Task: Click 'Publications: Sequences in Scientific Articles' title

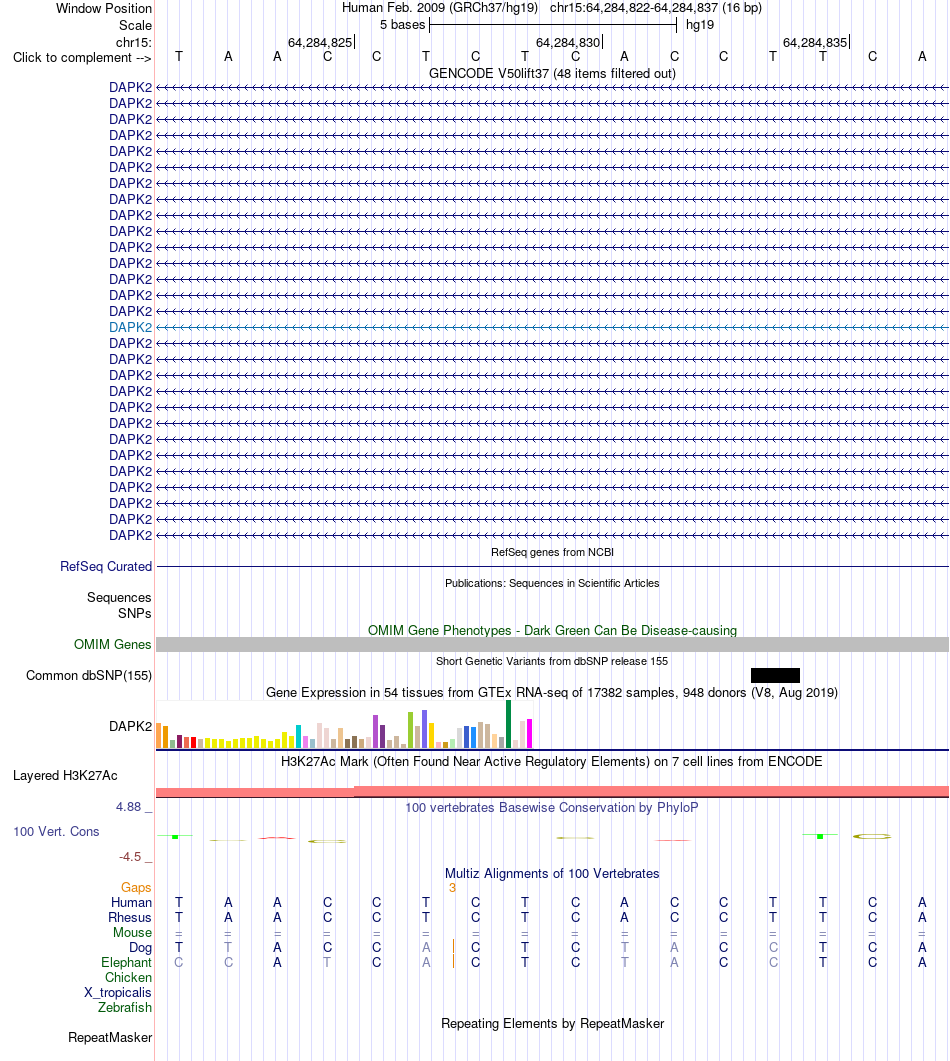Action: [552, 583]
